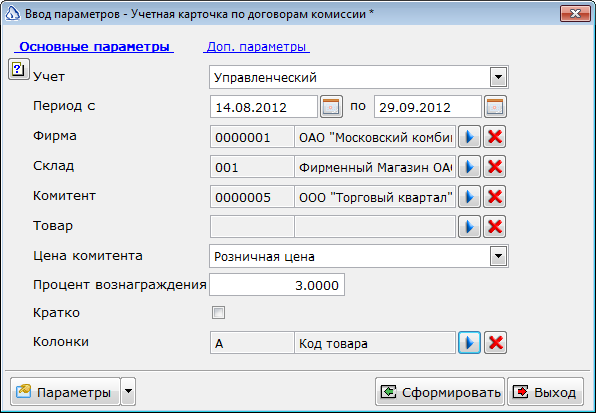The width and height of the screenshot is (596, 413).
Task: Open selection list for Комитент field
Action: pyautogui.click(x=469, y=197)
